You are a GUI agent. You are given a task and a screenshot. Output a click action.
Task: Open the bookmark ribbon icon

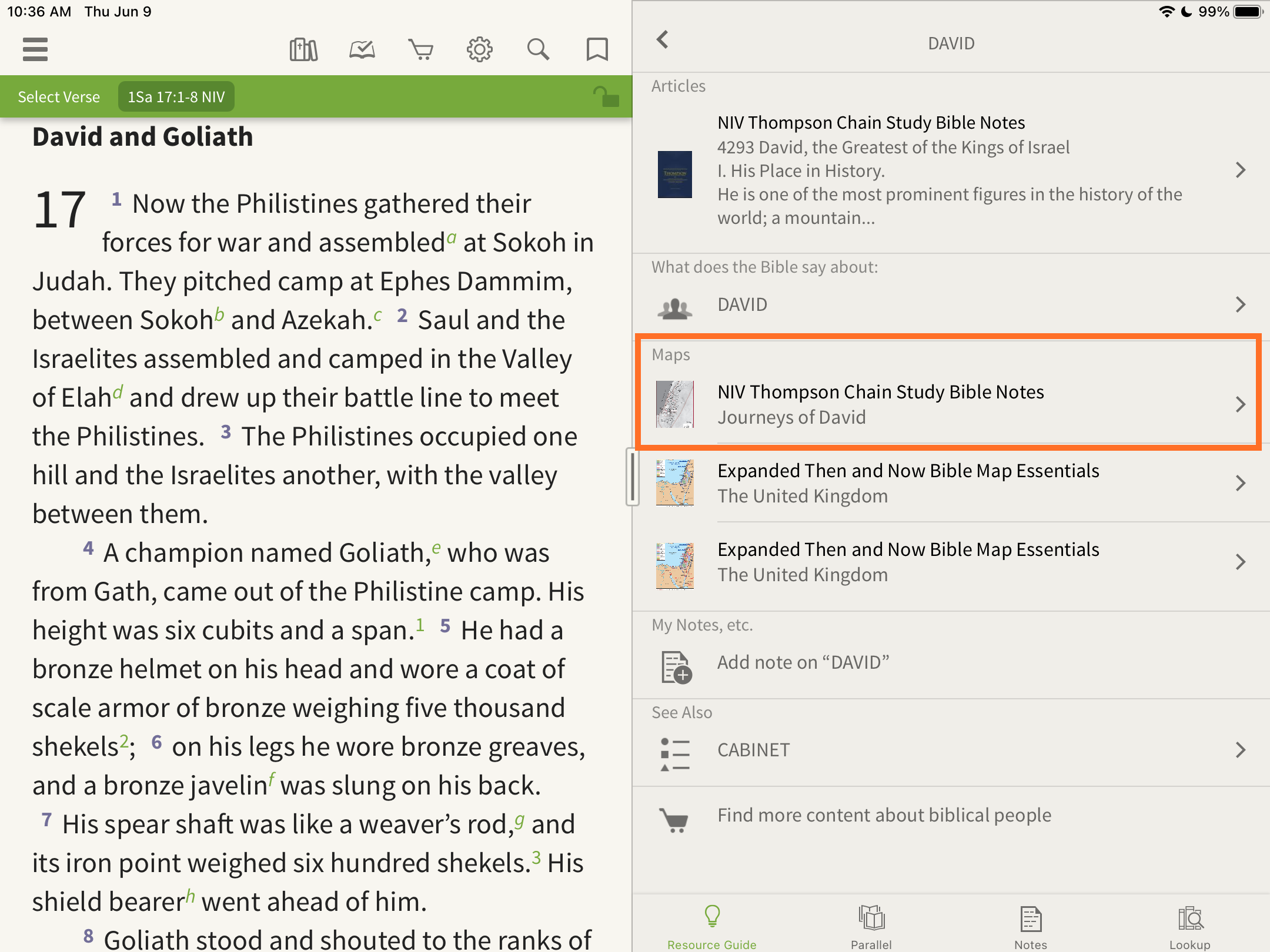click(597, 49)
